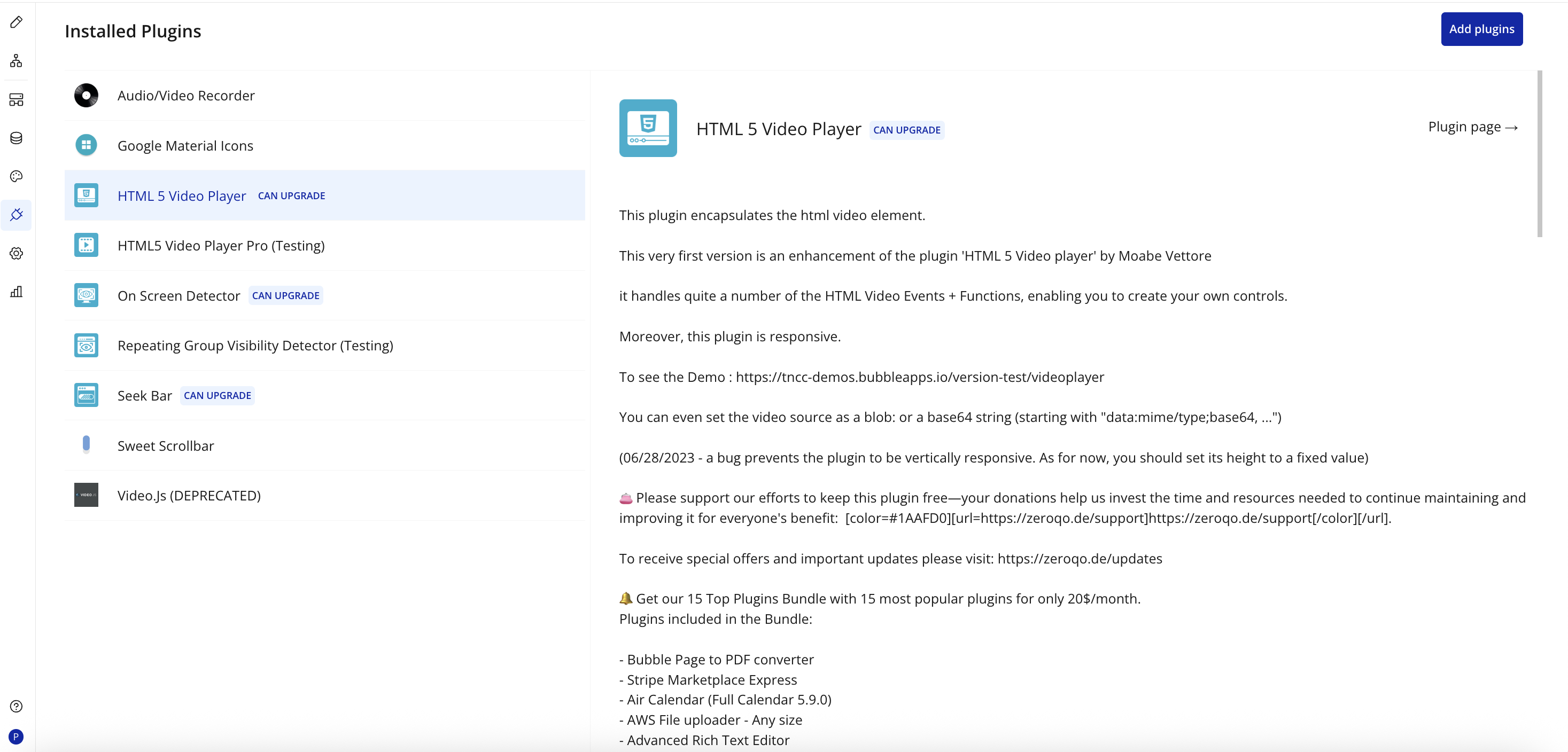Click the plugin details vertical scrollbar

1539,154
